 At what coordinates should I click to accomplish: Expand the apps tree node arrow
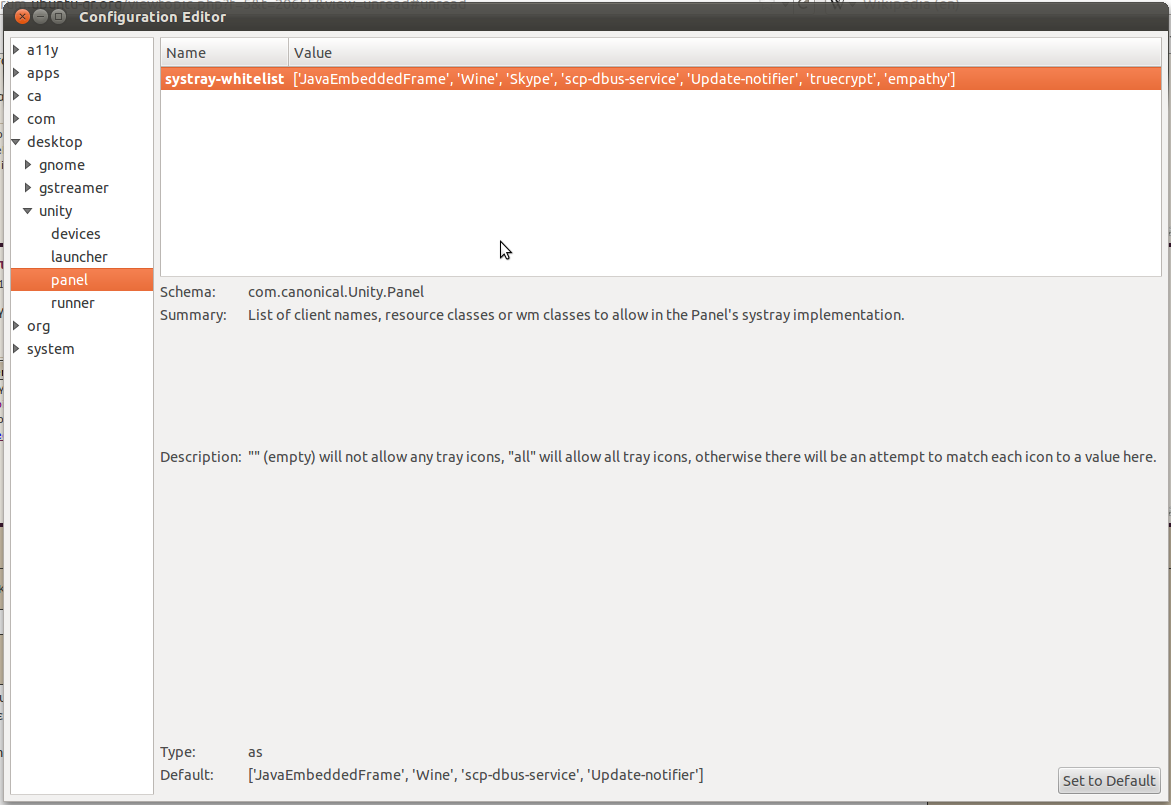(16, 73)
